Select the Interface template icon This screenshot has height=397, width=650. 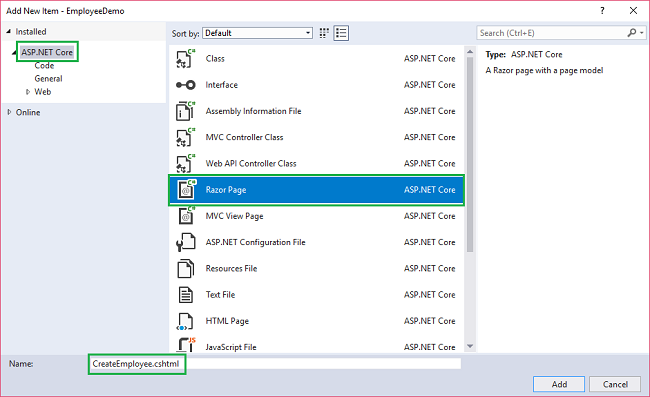(185, 85)
